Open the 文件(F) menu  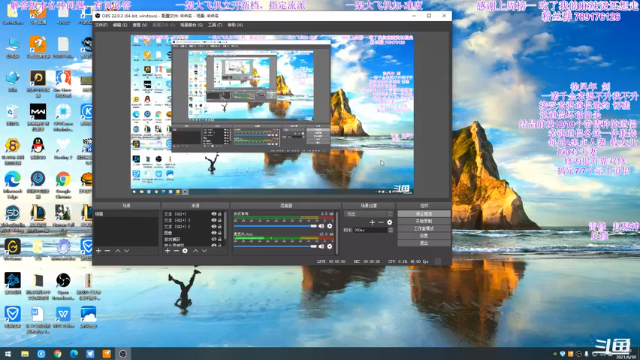point(101,25)
